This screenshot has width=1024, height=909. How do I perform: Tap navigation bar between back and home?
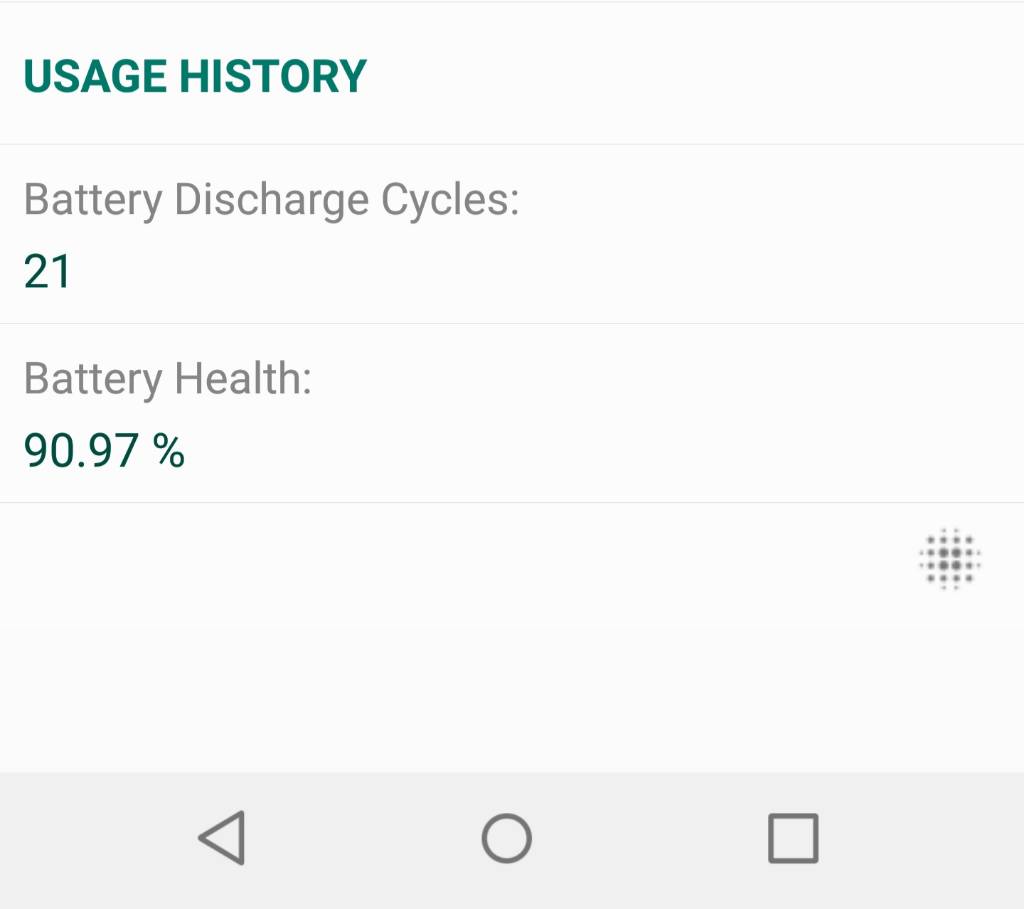(364, 838)
